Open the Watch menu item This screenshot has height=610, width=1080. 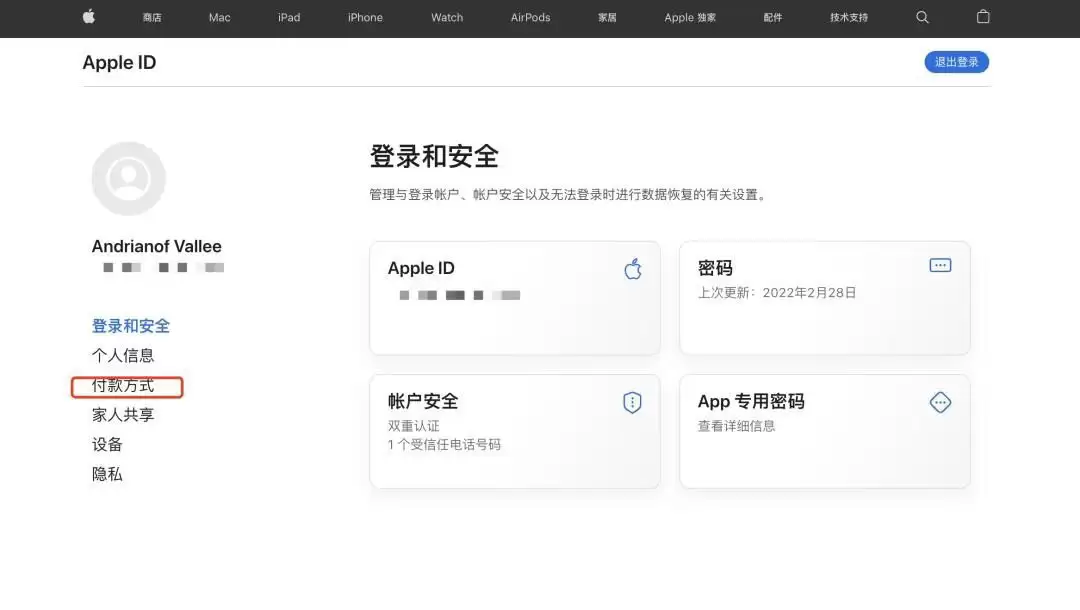(x=446, y=17)
